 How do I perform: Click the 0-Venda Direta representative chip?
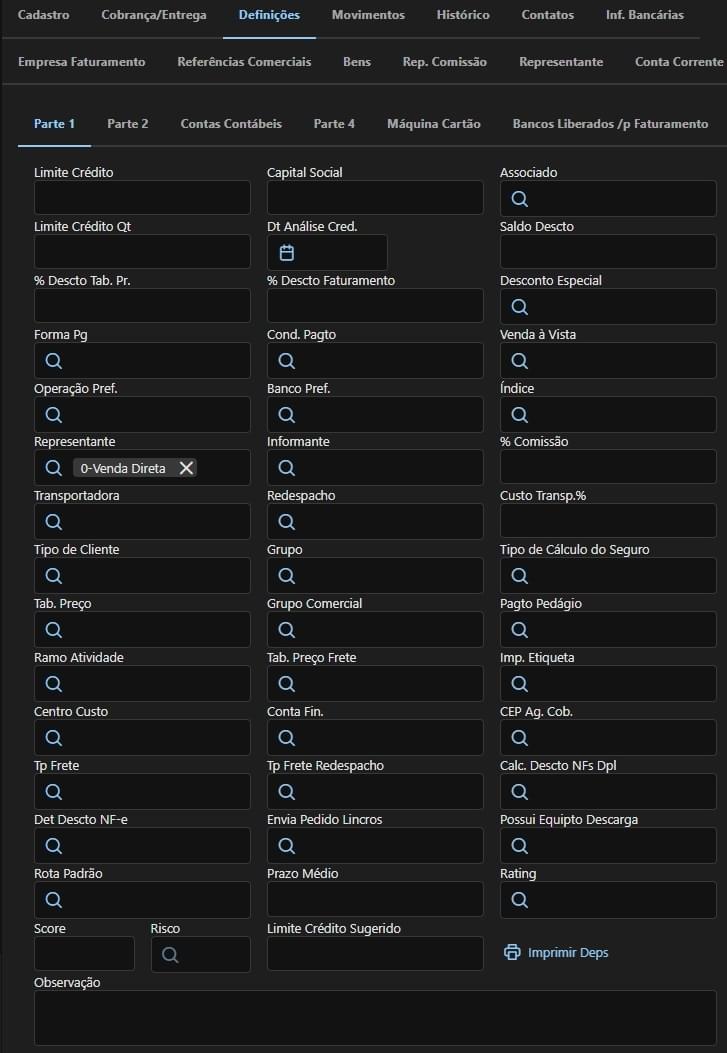[x=123, y=468]
